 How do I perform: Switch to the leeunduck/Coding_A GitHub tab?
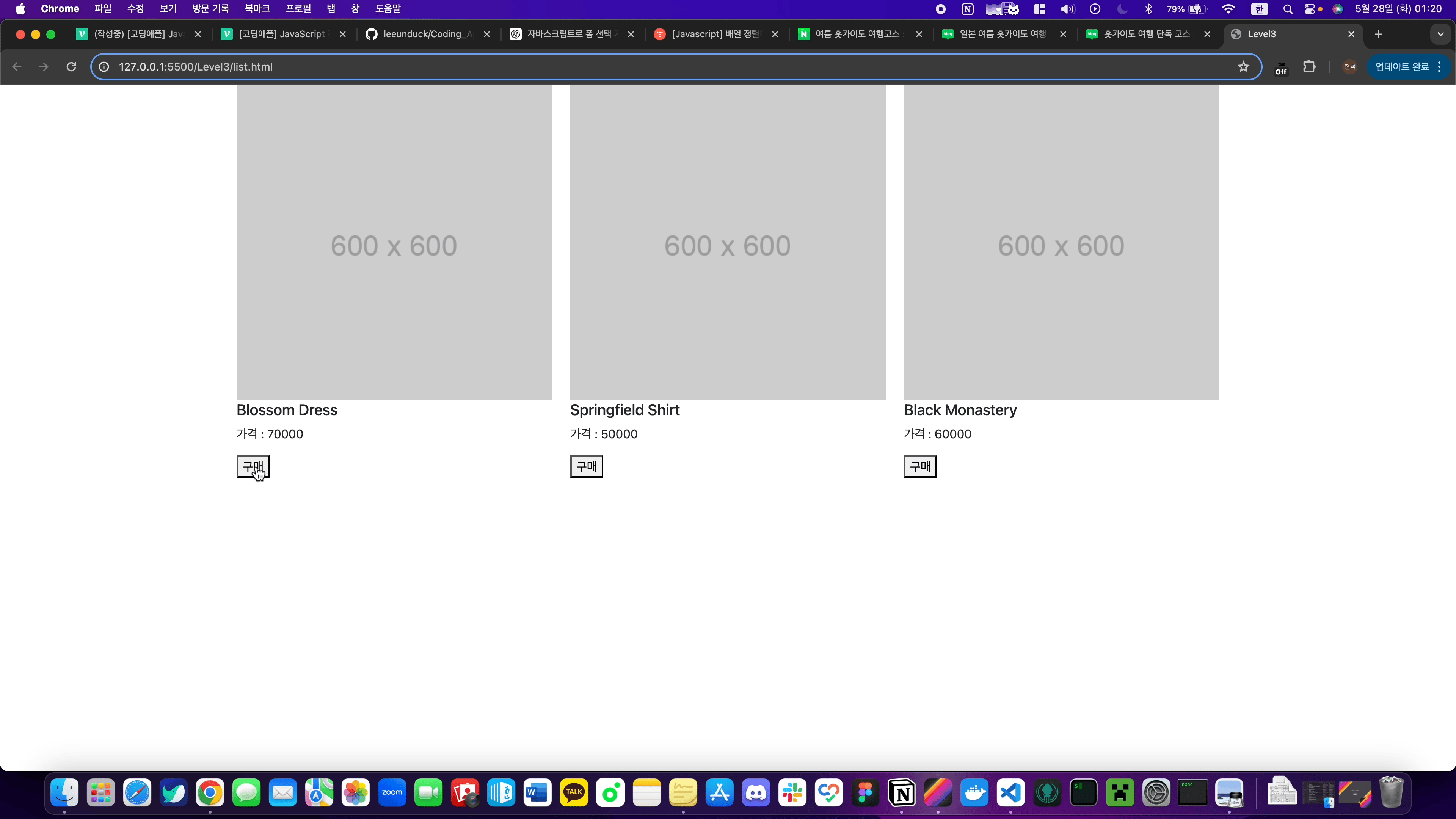tap(427, 34)
